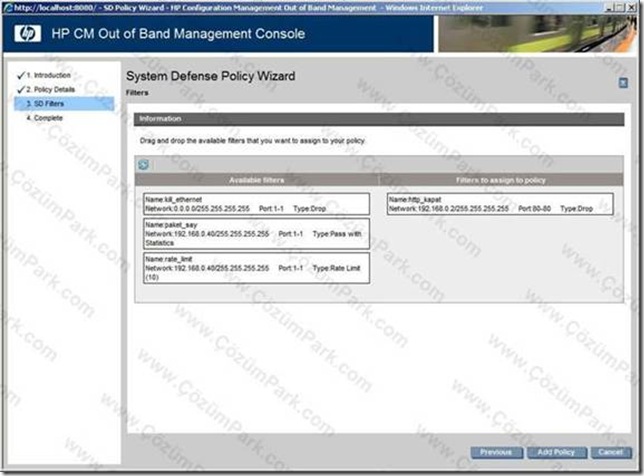Click the HP logo in header
The width and height of the screenshot is (644, 476).
[28, 34]
